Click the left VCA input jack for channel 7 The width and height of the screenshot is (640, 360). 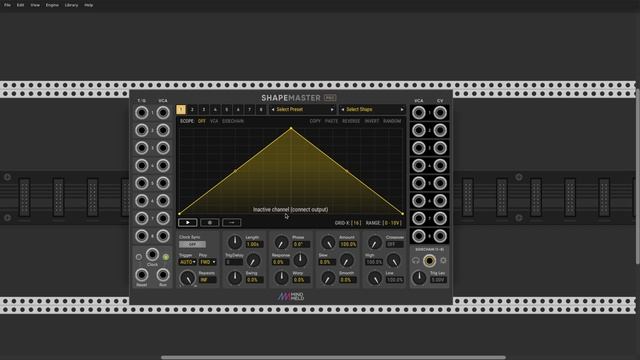point(163,218)
